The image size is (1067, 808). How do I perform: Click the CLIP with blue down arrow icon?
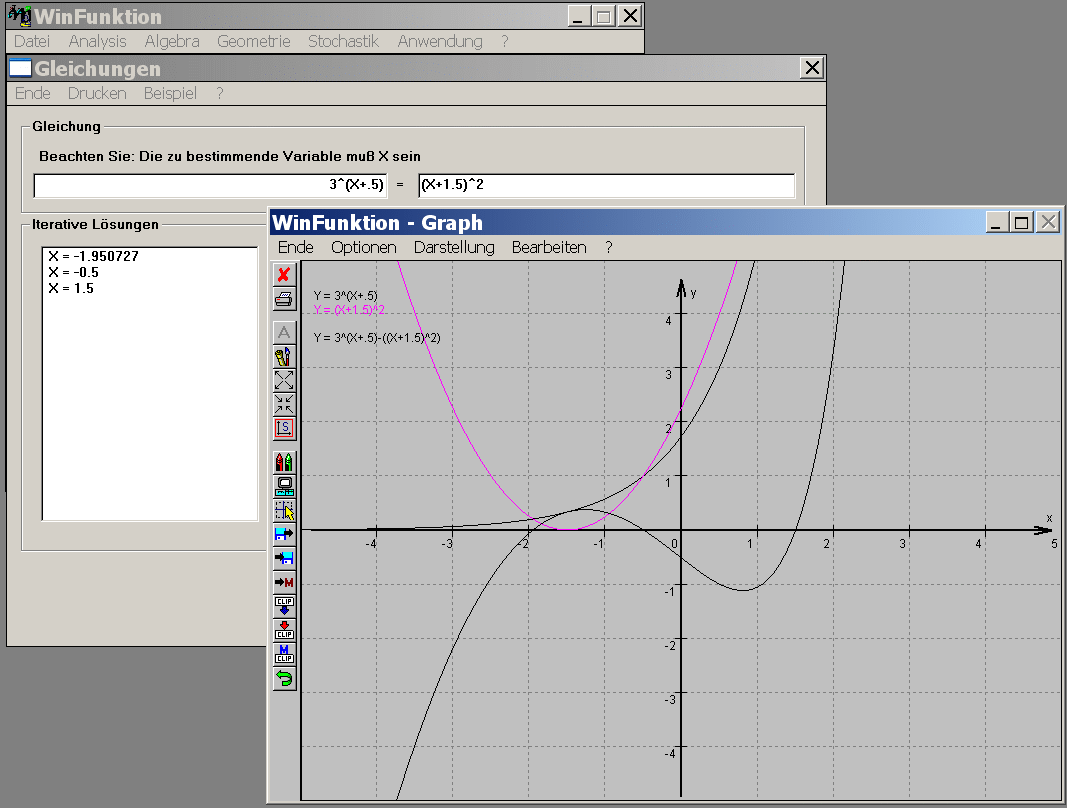tap(284, 606)
